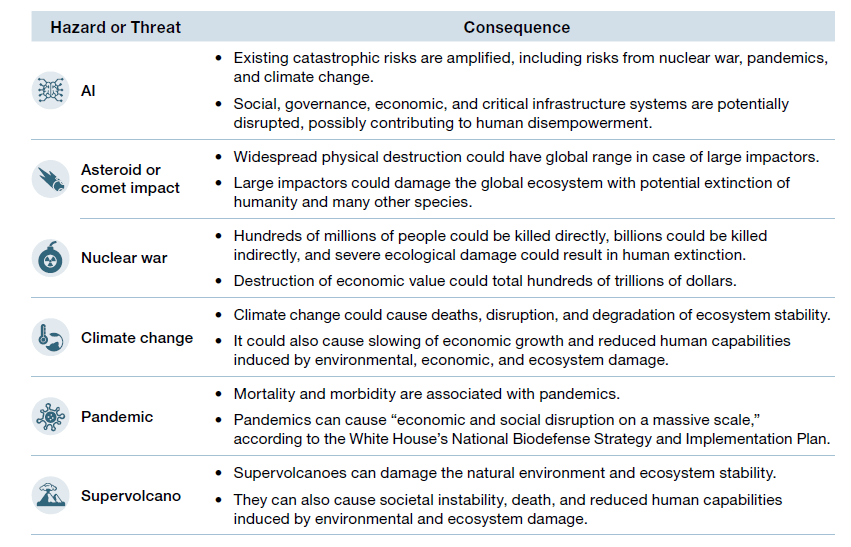Click the "Supervolcano" row label
Image resolution: width=851 pixels, height=547 pixels.
[x=131, y=495]
